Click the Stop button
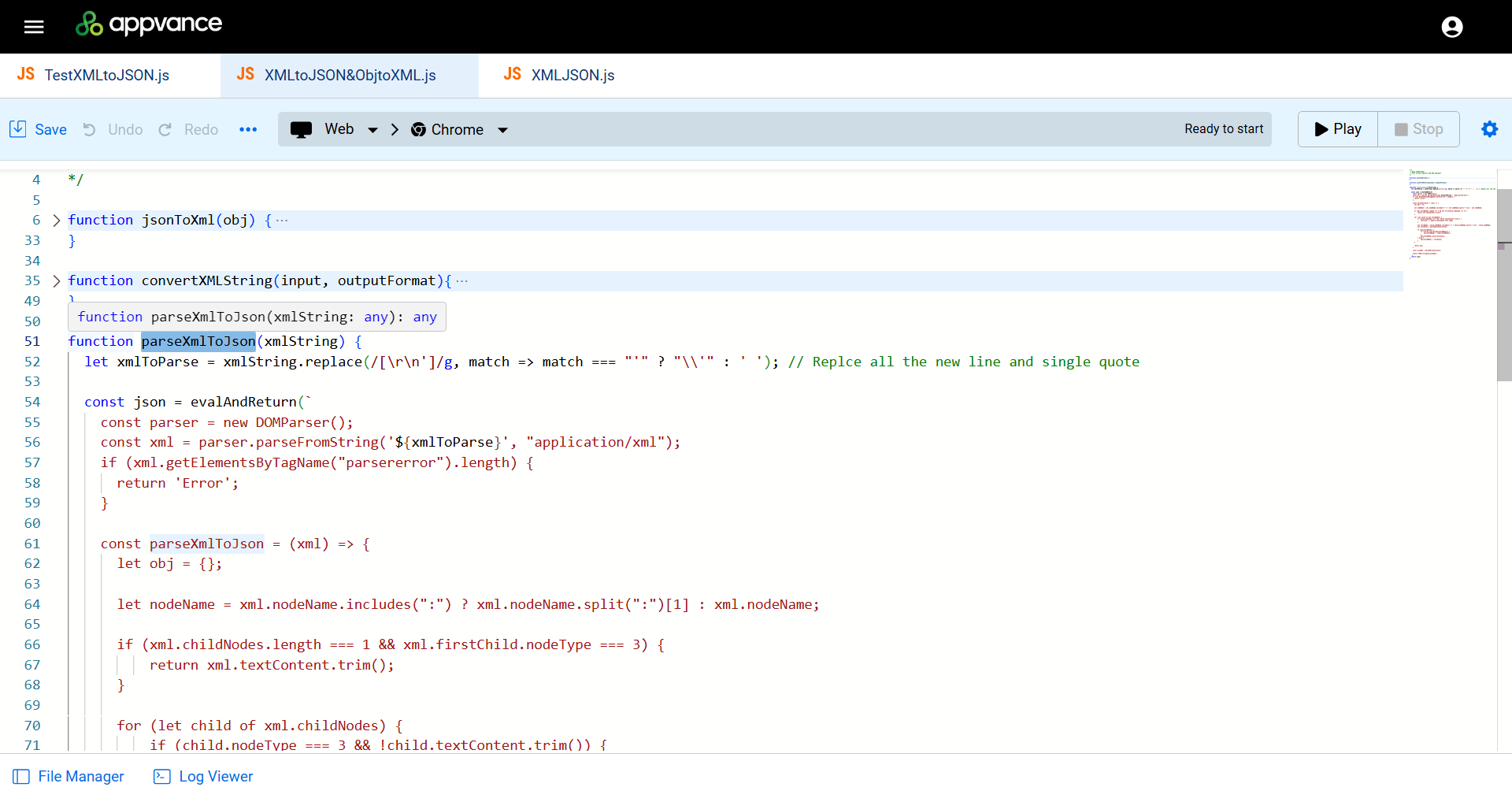Screen dimensions: 1512x787 coord(1418,129)
